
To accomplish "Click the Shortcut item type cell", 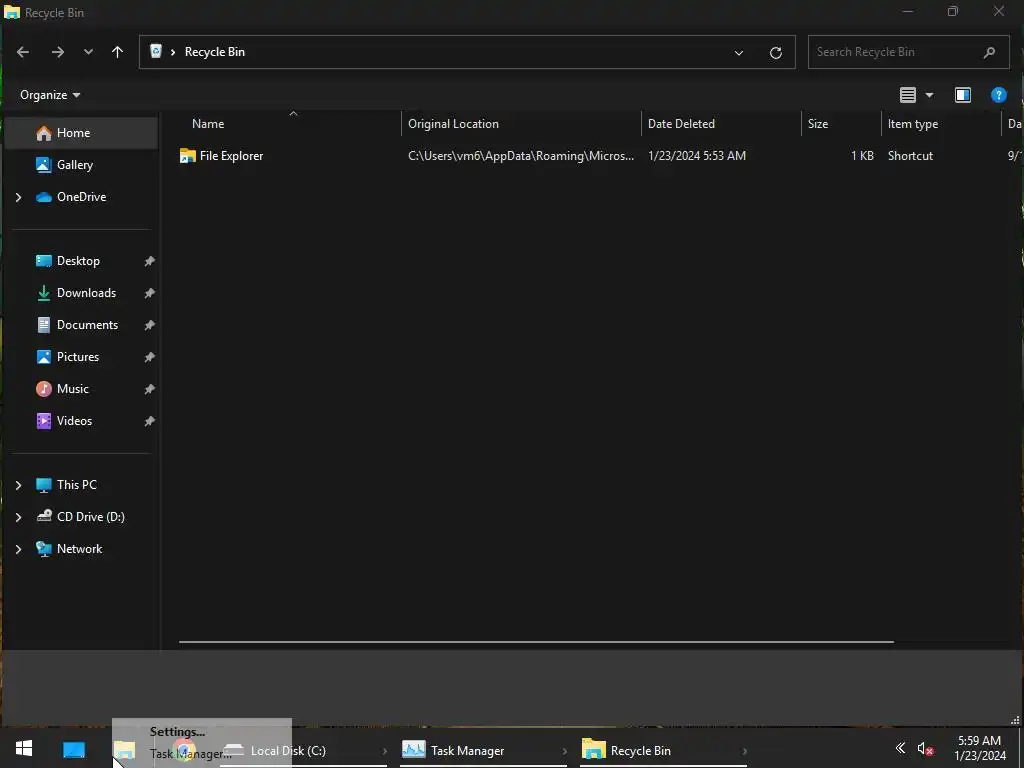I will pyautogui.click(x=910, y=156).
